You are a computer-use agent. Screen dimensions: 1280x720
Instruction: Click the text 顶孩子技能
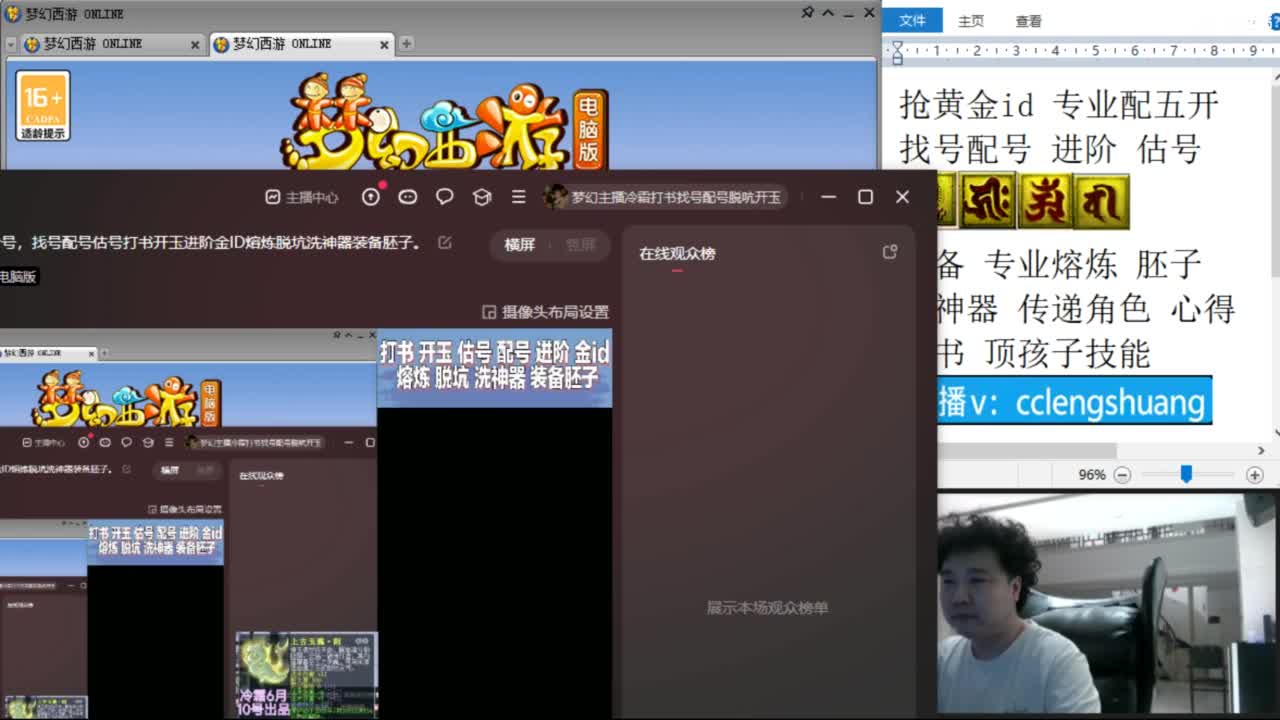point(1067,354)
